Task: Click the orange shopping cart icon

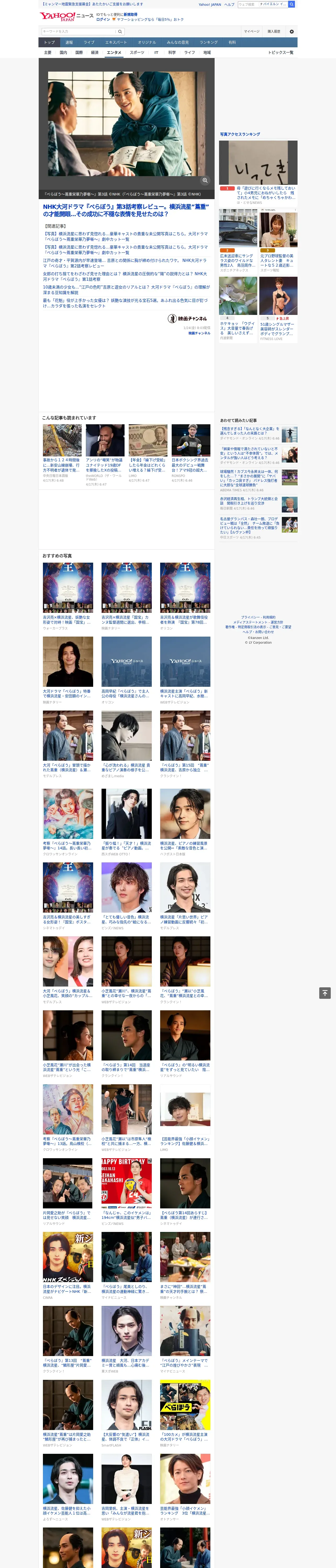Action: 114,20
